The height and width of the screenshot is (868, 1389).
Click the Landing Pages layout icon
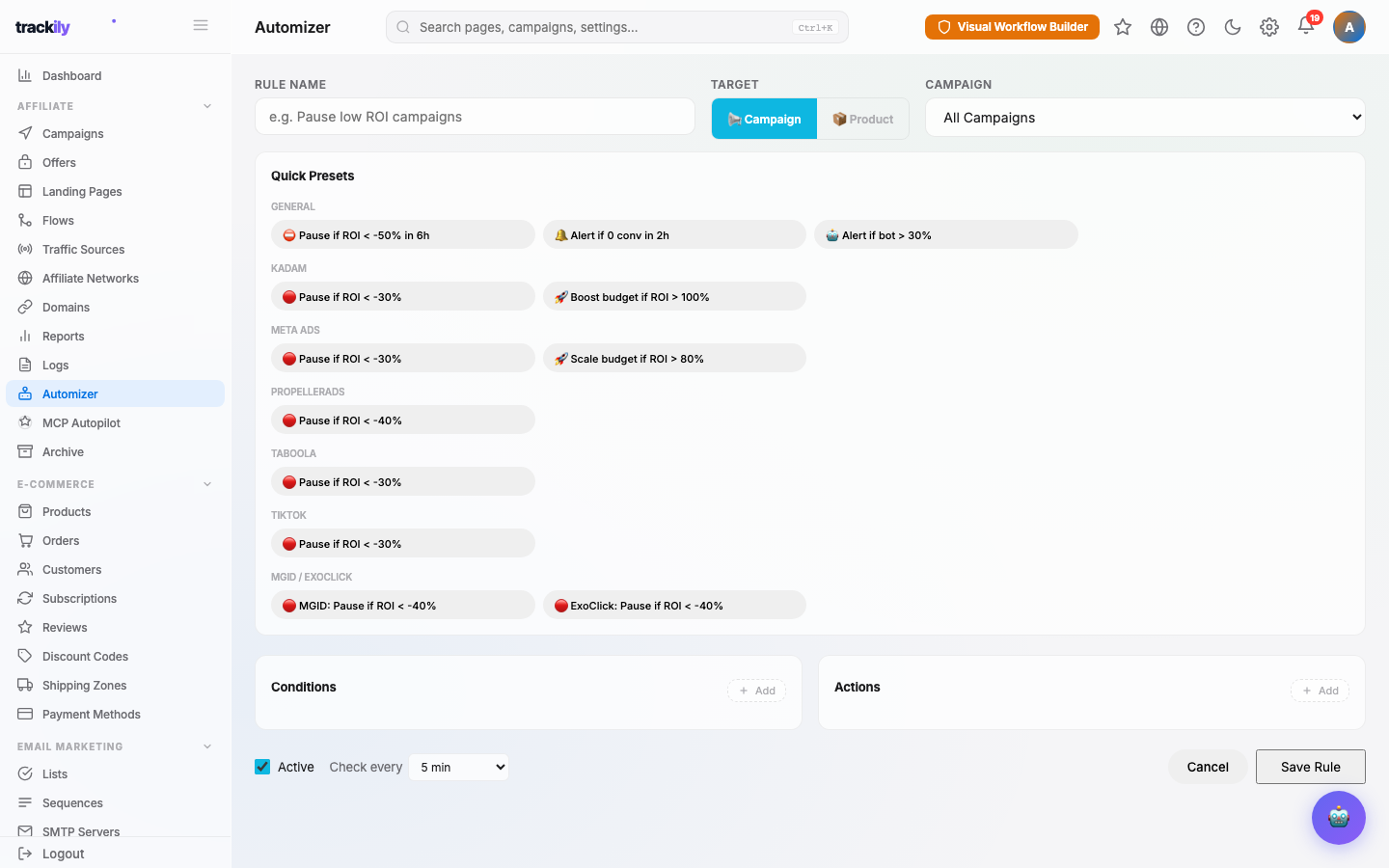pos(25,191)
